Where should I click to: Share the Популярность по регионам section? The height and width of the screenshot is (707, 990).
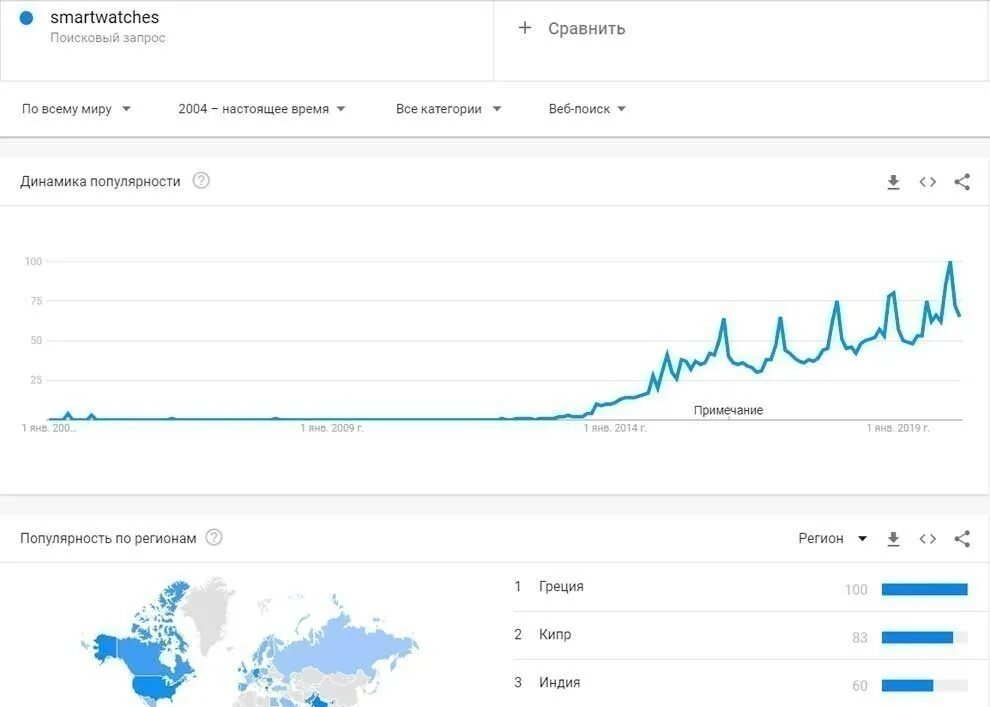pyautogui.click(x=962, y=538)
